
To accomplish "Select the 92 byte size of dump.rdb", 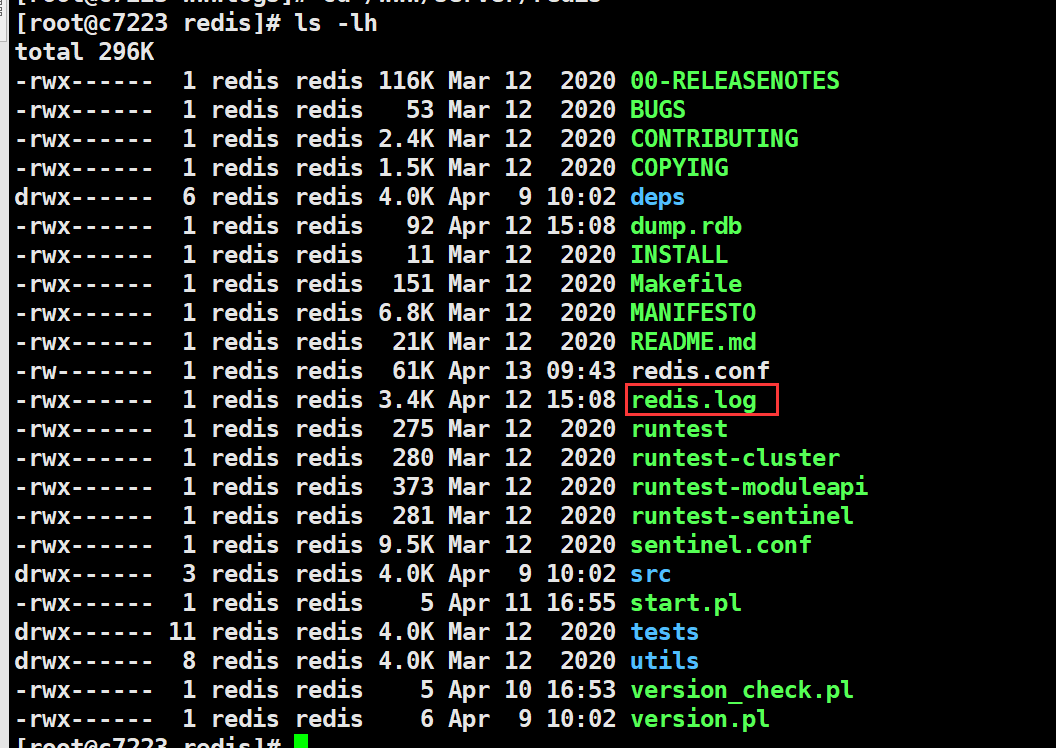I will (420, 226).
